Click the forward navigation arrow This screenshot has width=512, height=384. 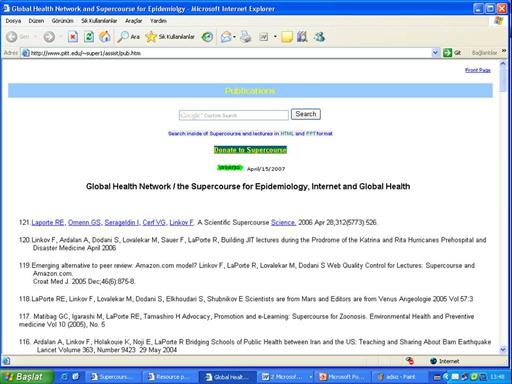(x=49, y=37)
